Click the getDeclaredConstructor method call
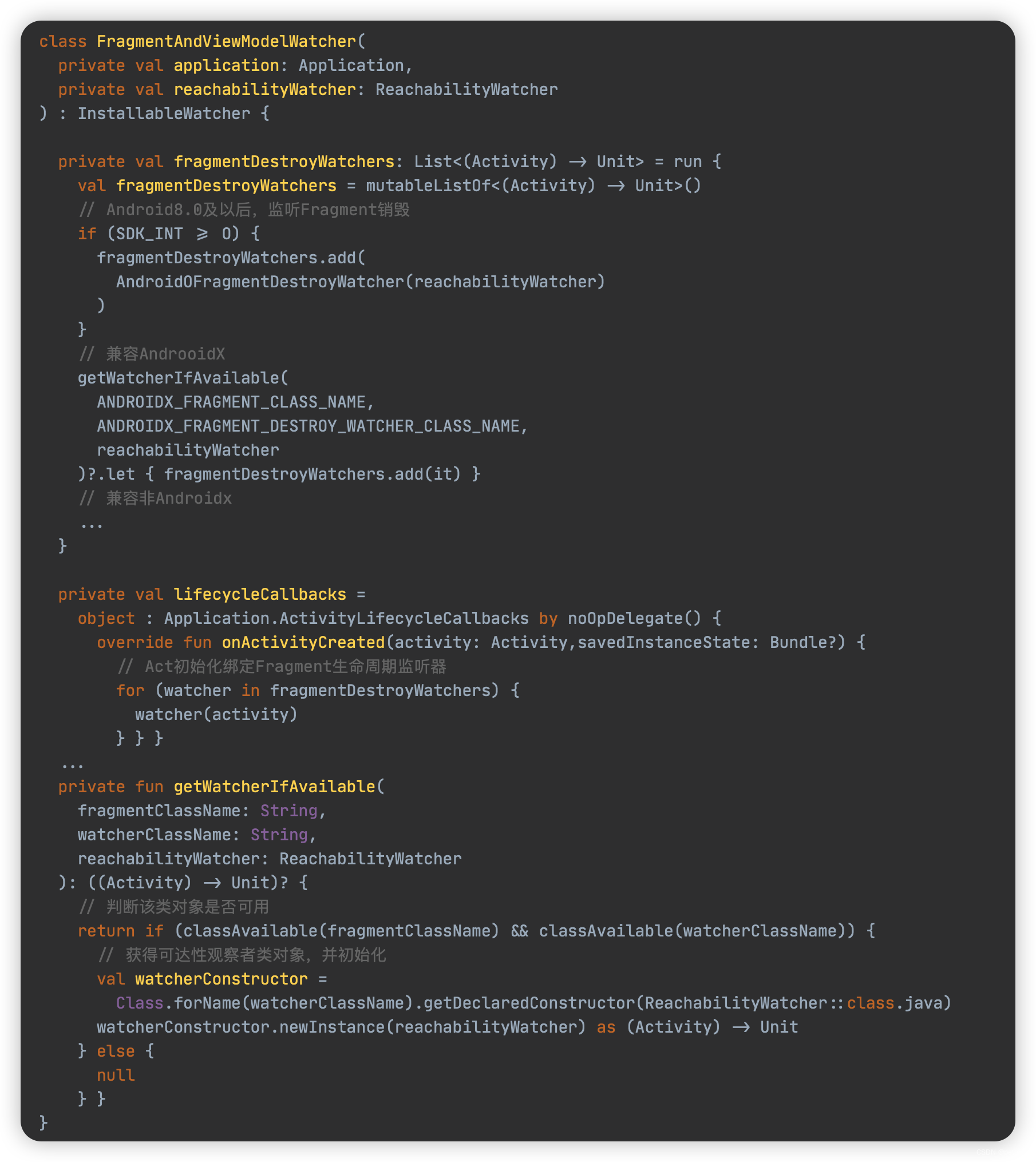The height and width of the screenshot is (1162, 1036). tap(529, 1003)
